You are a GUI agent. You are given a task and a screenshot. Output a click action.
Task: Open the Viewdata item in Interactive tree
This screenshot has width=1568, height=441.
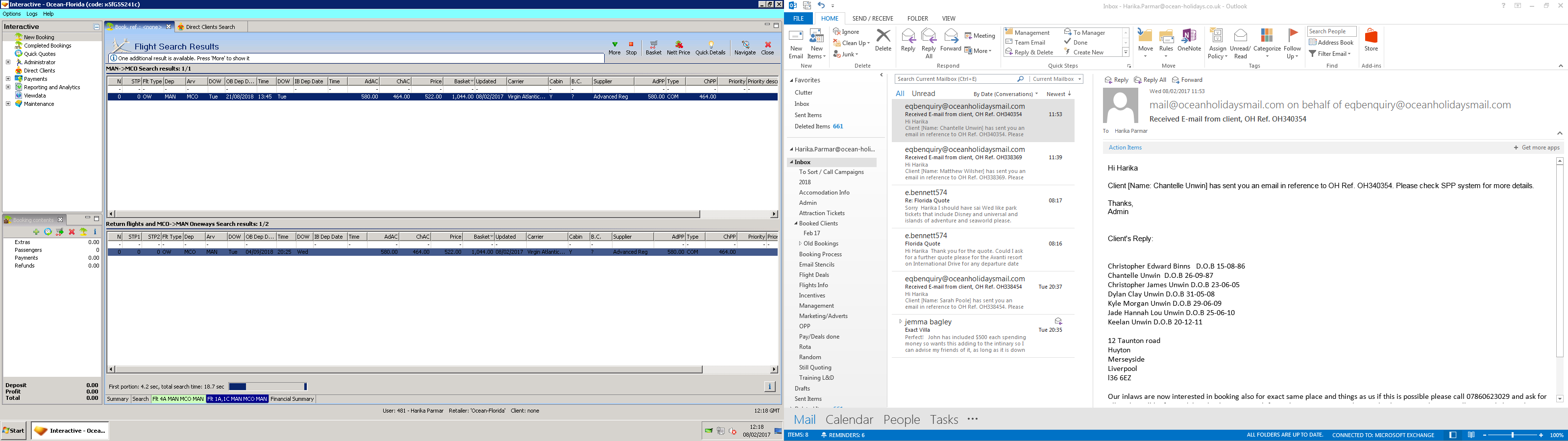[x=35, y=96]
